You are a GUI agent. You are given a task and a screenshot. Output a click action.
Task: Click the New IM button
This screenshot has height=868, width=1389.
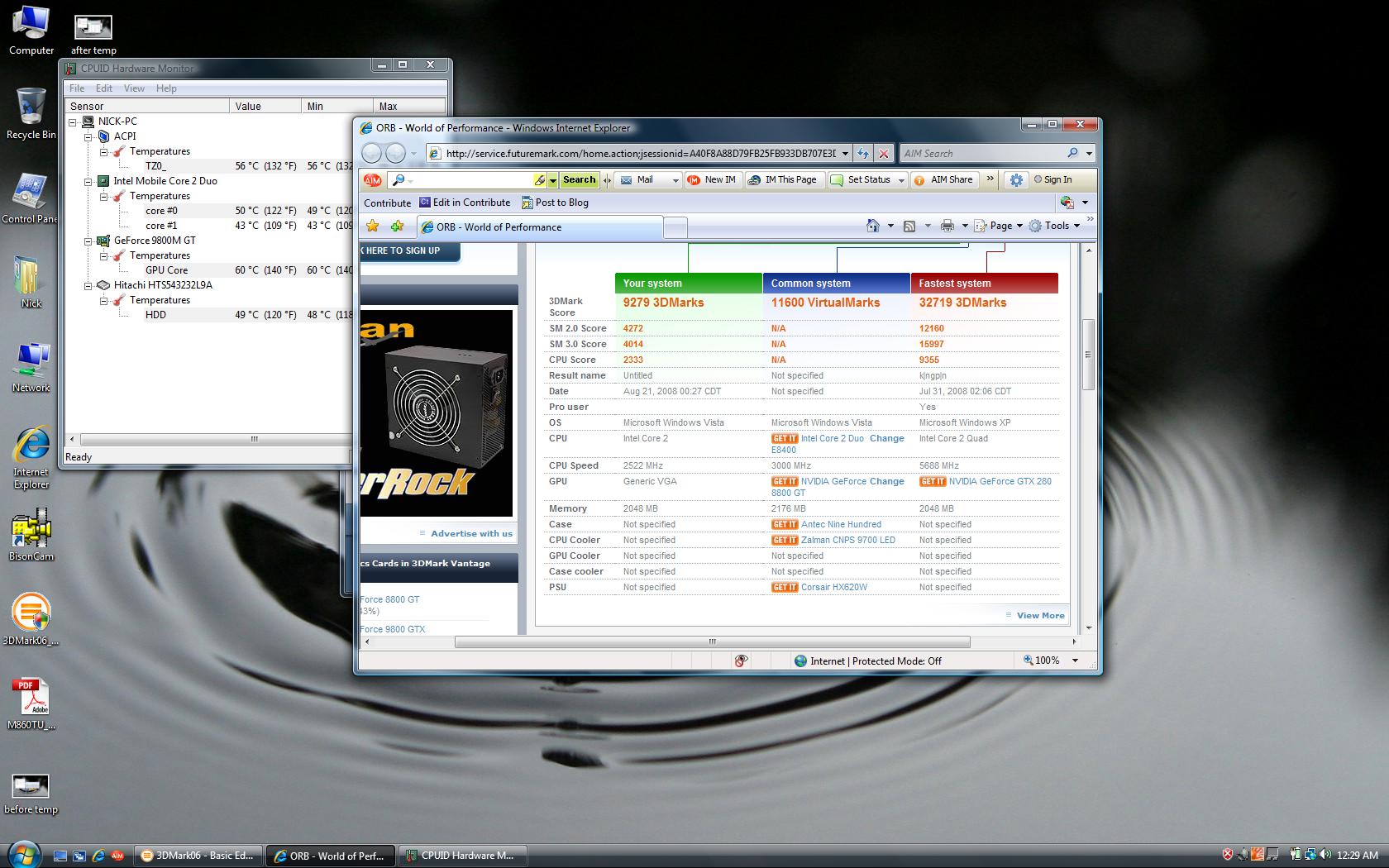point(712,179)
